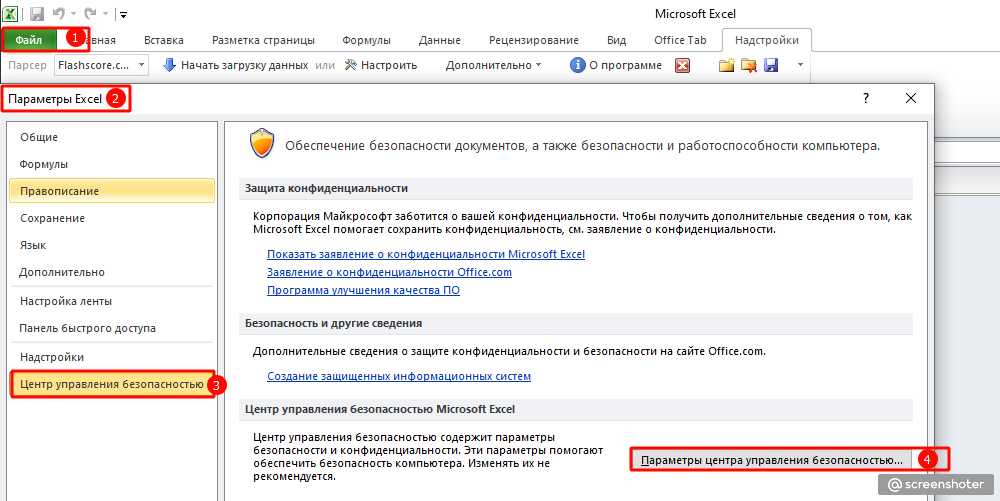Select the Надстройки ribbon tab
The height and width of the screenshot is (501, 1000).
pyautogui.click(x=767, y=40)
